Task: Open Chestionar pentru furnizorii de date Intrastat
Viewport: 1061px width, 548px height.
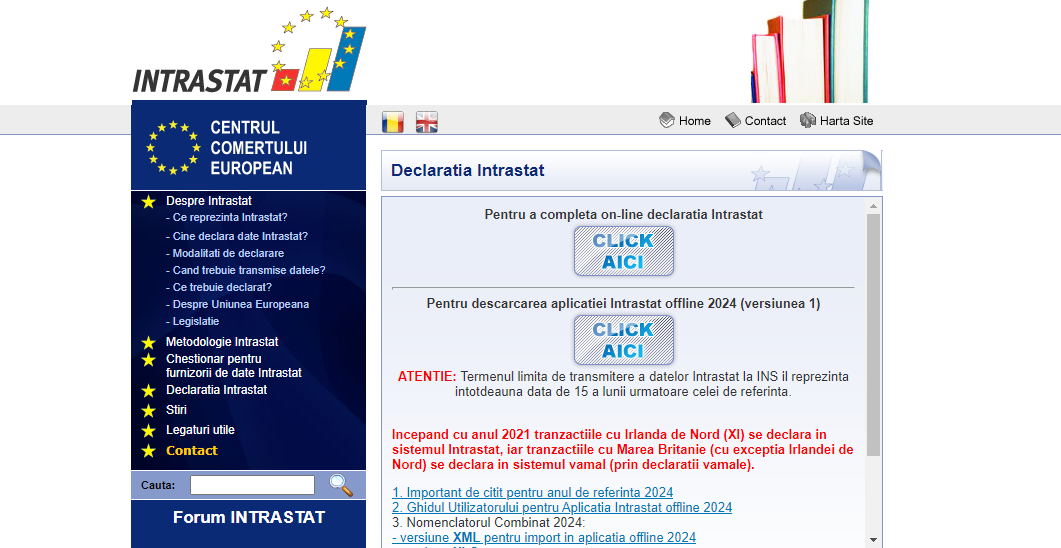Action: pyautogui.click(x=233, y=365)
